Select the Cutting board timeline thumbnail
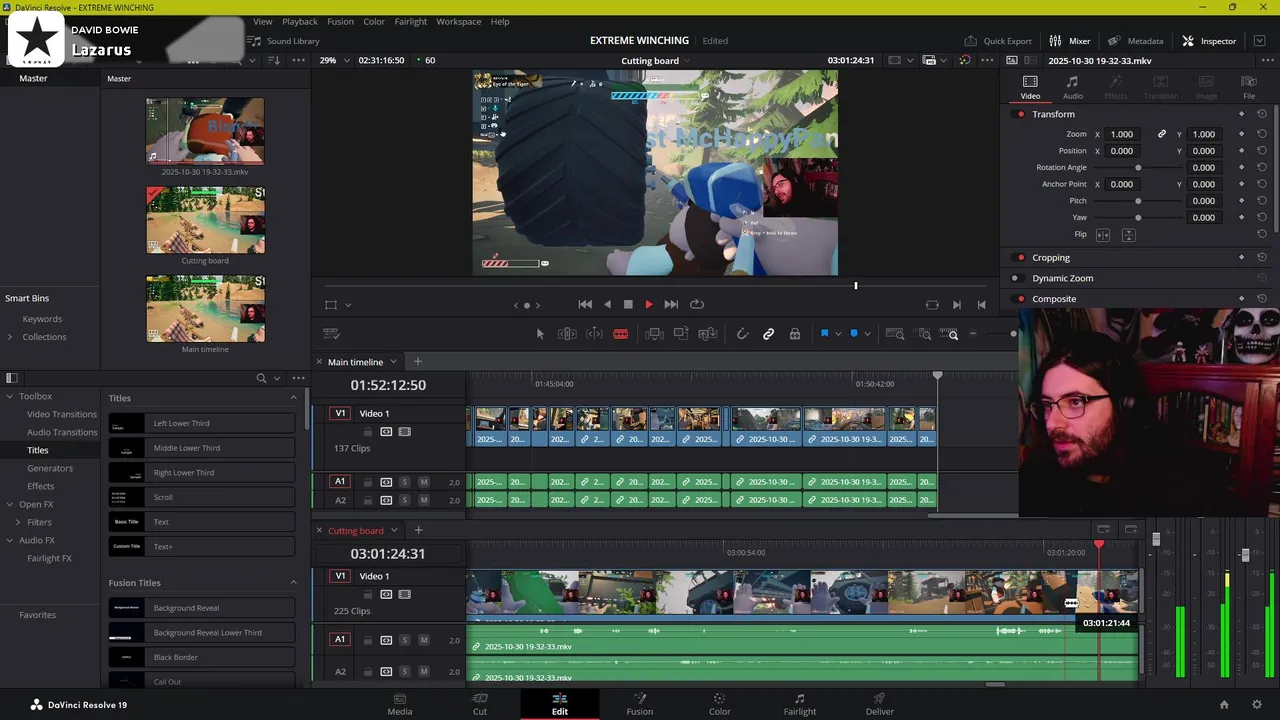This screenshot has height=720, width=1280. (x=206, y=220)
